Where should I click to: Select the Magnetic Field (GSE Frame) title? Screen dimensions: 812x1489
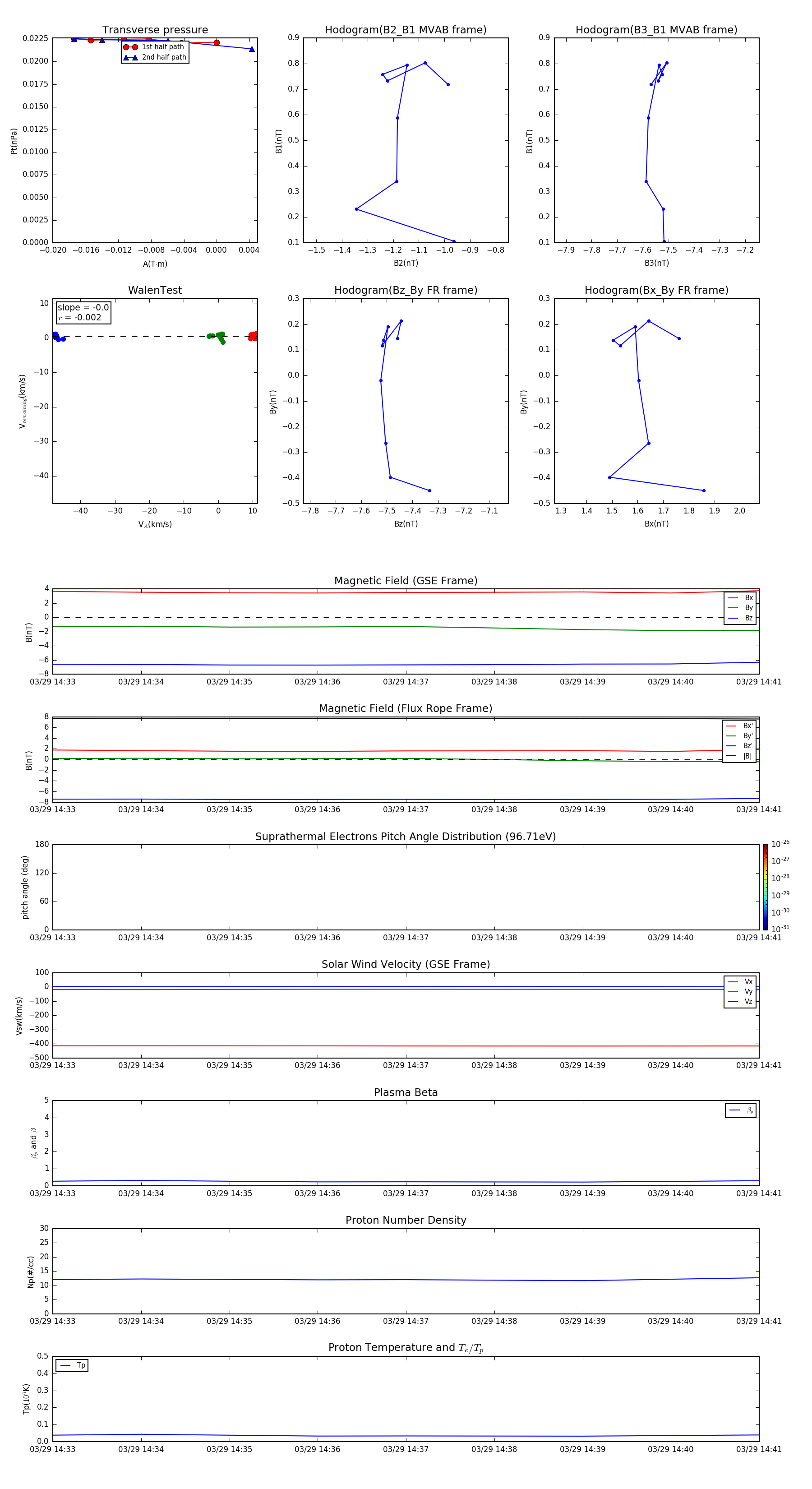[405, 581]
